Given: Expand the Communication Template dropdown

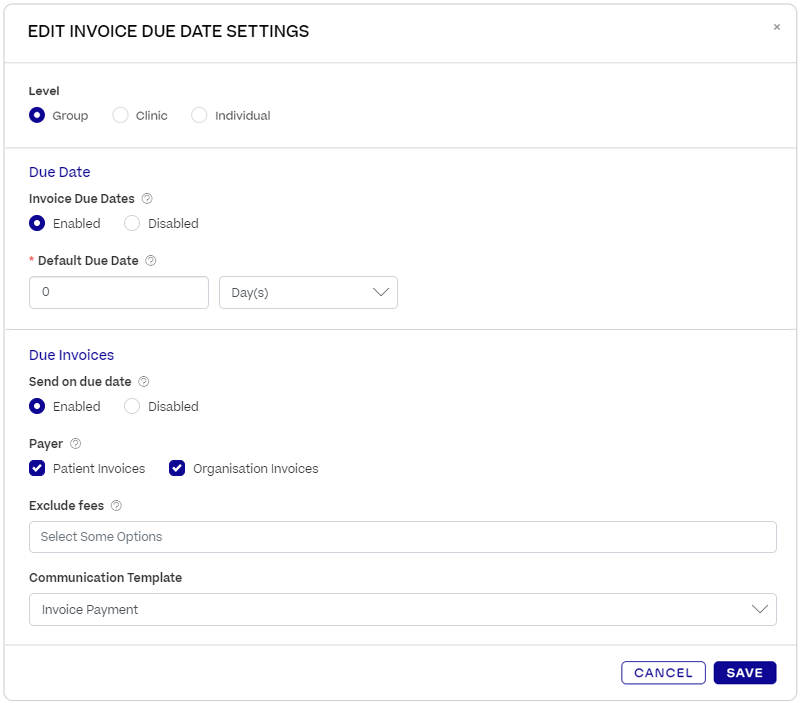Looking at the screenshot, I should click(402, 610).
